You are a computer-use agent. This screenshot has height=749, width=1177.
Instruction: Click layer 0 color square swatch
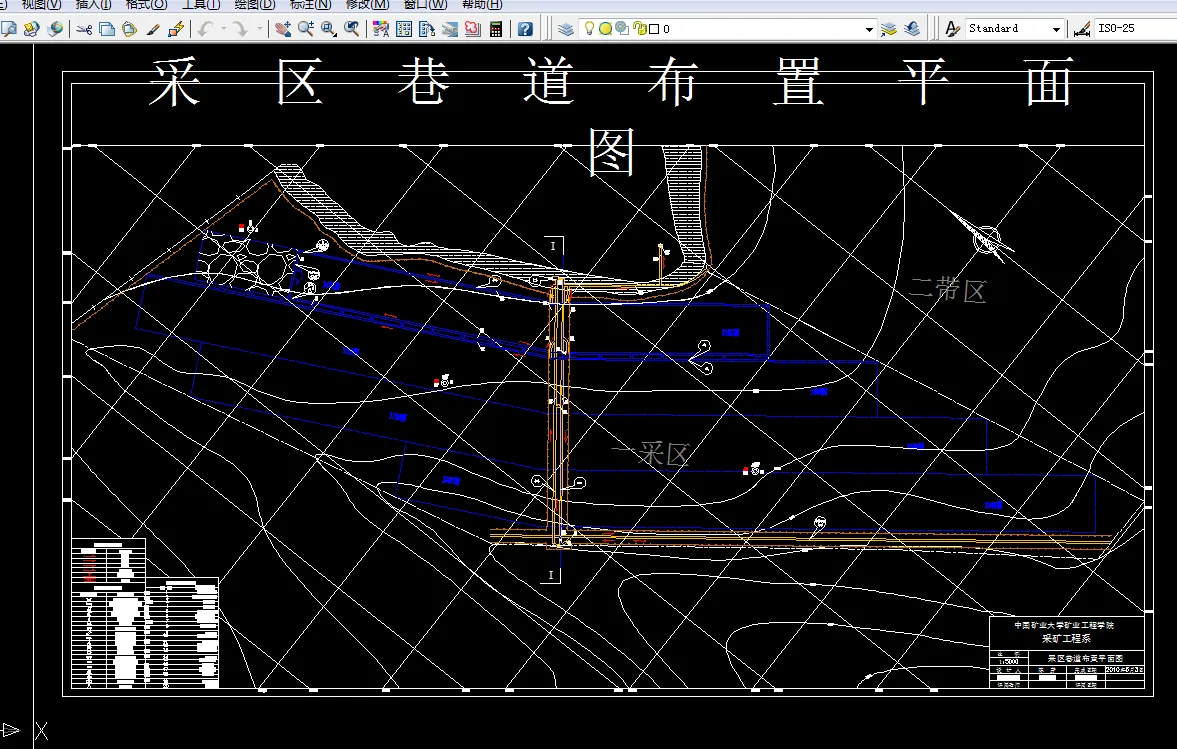point(654,29)
